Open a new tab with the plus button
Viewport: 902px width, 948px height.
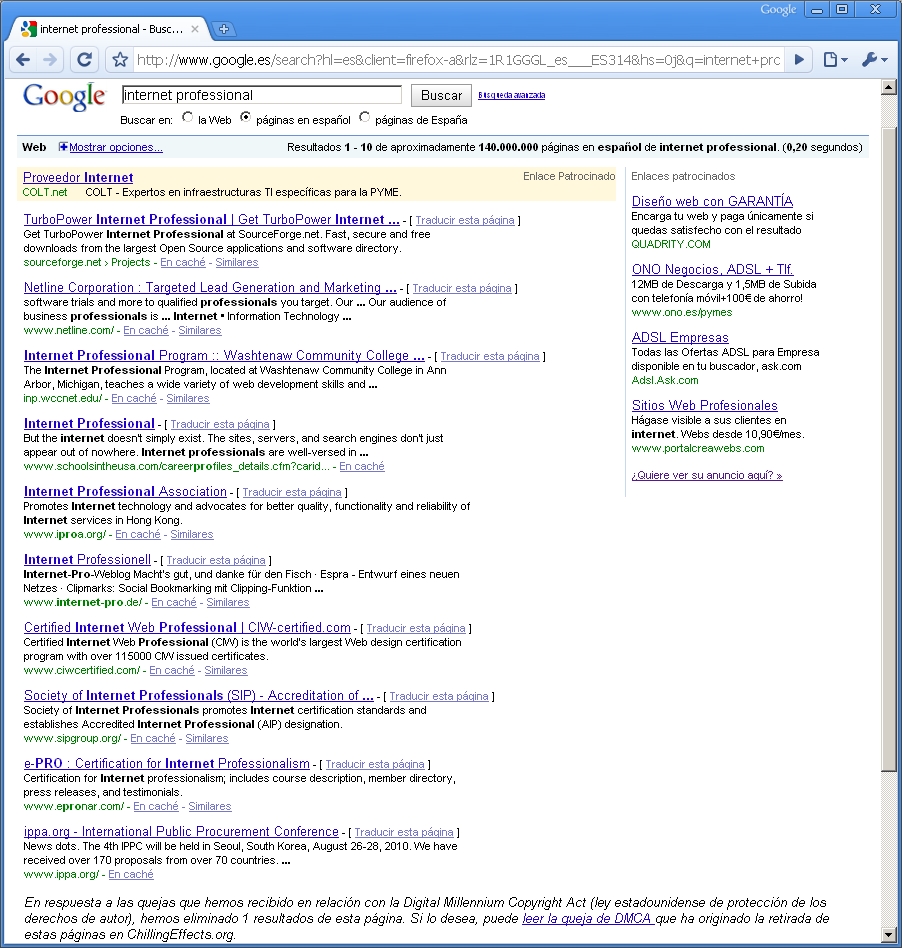(x=224, y=29)
